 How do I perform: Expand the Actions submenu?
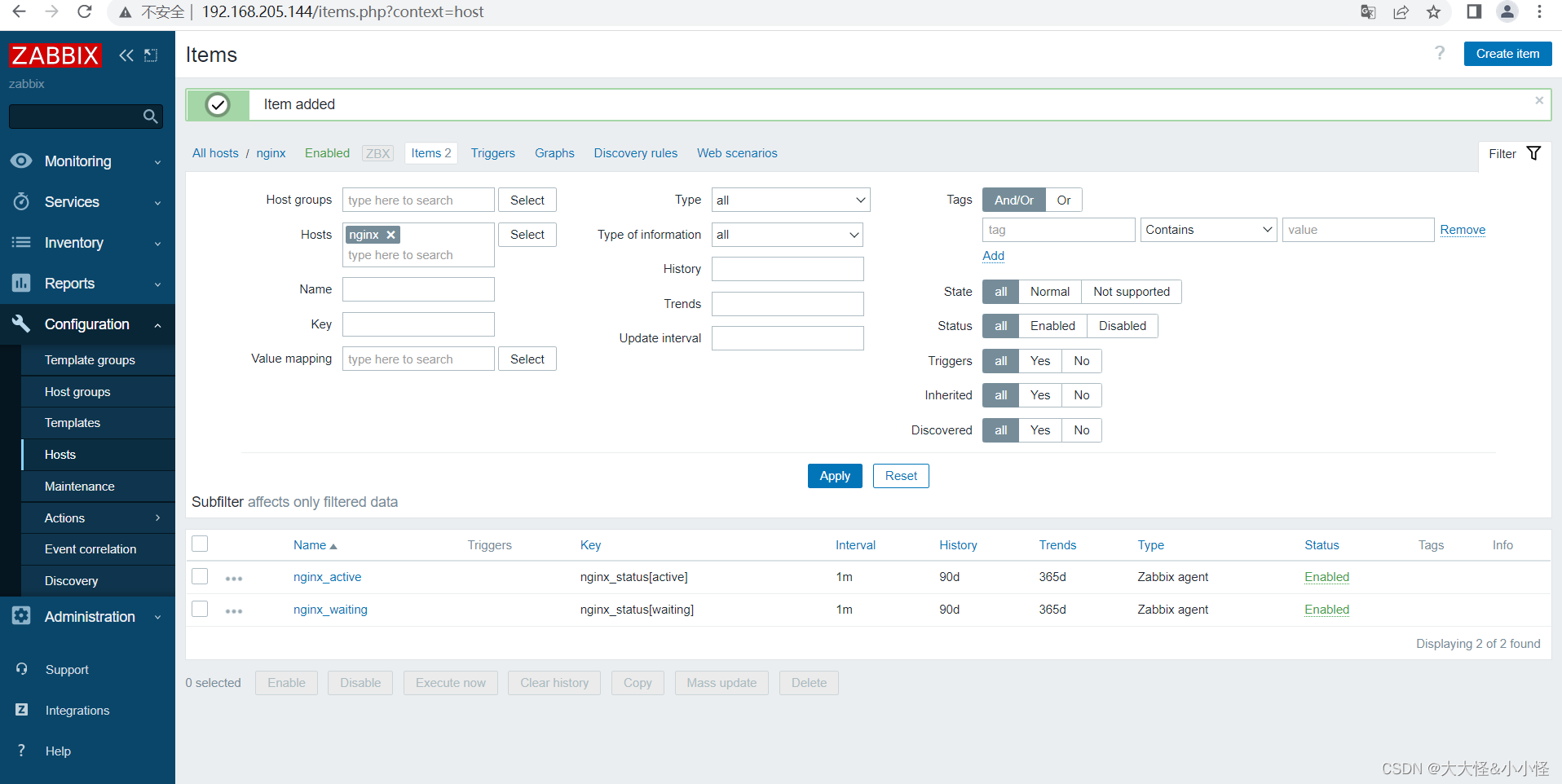pyautogui.click(x=98, y=518)
